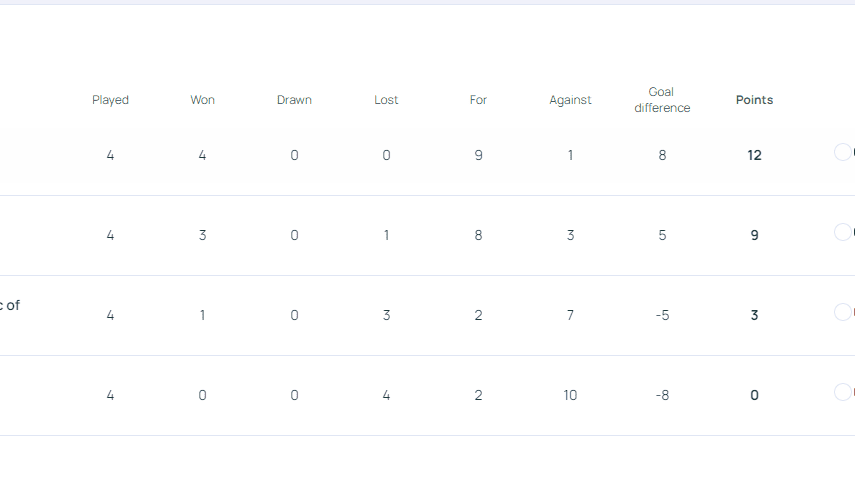The height and width of the screenshot is (479, 855).
Task: Click the top team's goal difference of 8
Action: [662, 155]
